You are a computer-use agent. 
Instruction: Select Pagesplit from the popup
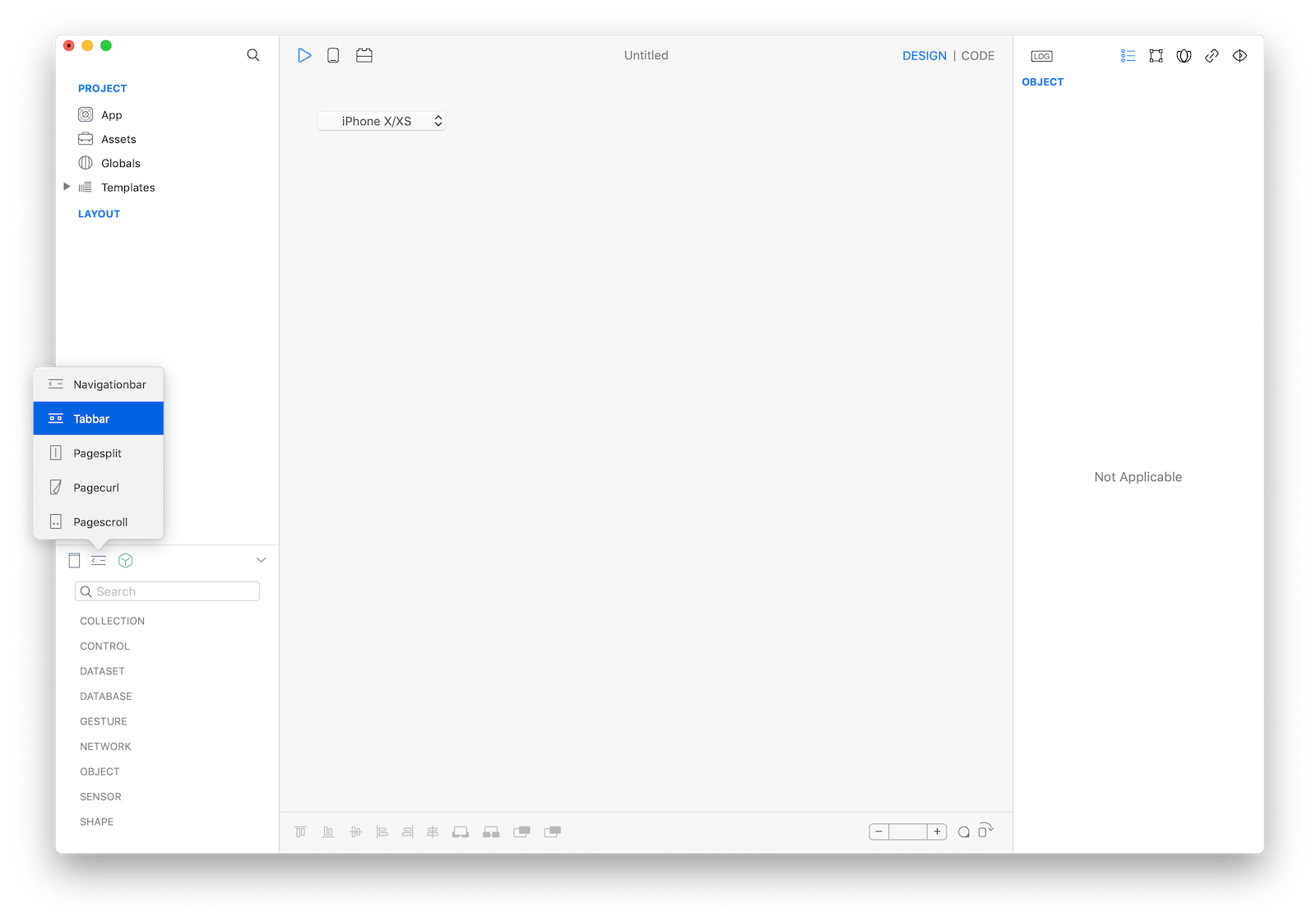click(x=99, y=453)
